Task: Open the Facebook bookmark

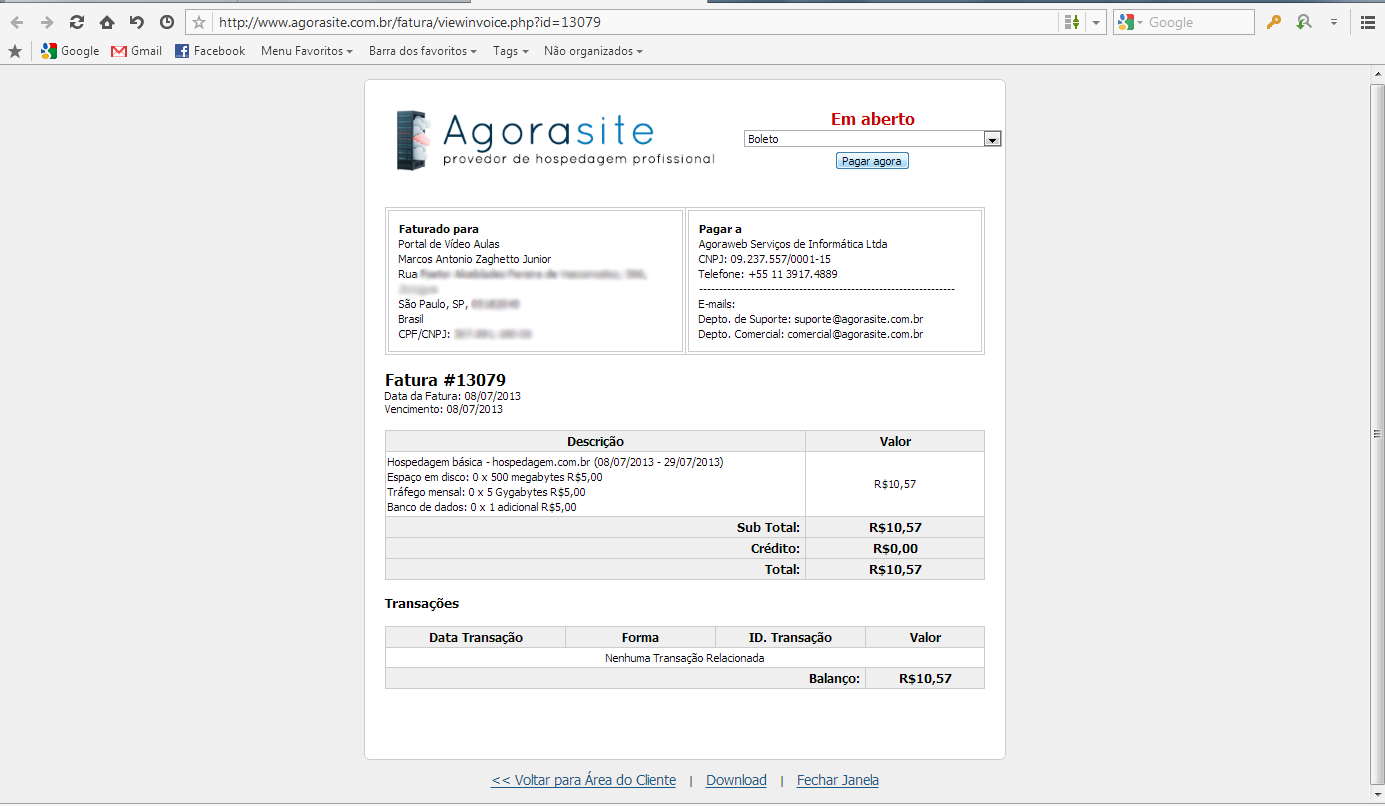Action: (x=210, y=51)
